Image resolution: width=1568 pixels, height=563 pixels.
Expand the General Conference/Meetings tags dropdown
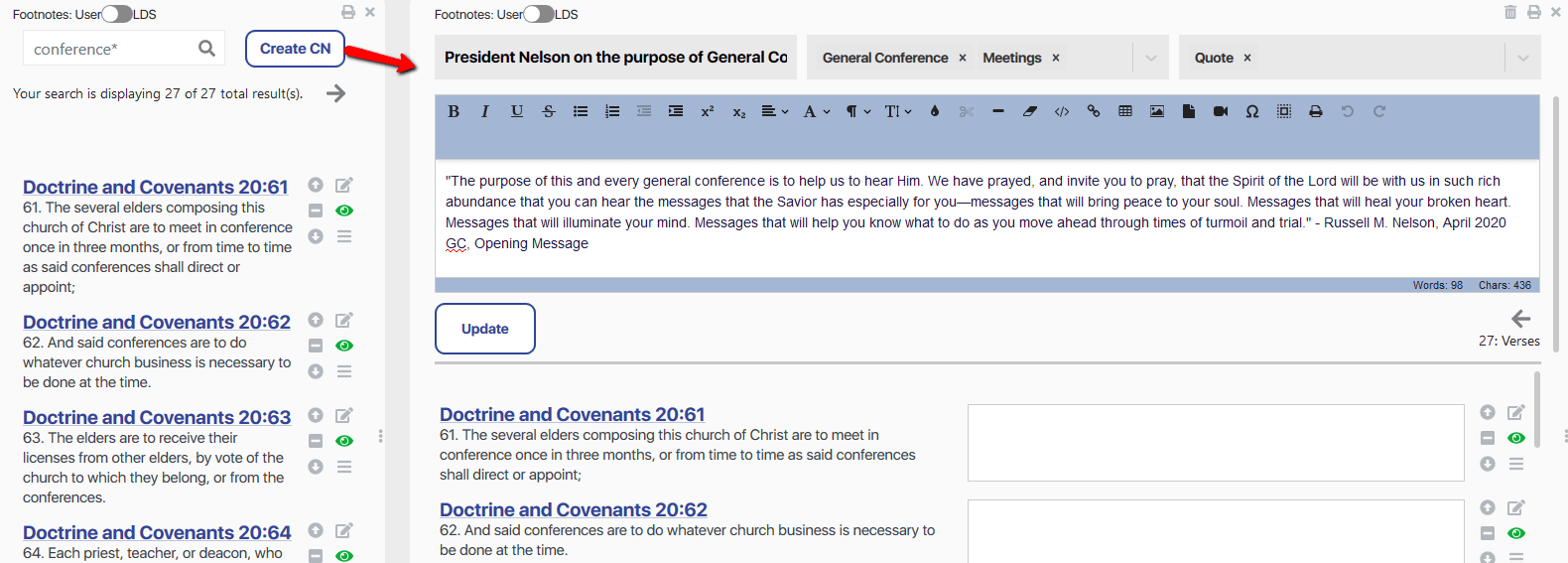1150,58
